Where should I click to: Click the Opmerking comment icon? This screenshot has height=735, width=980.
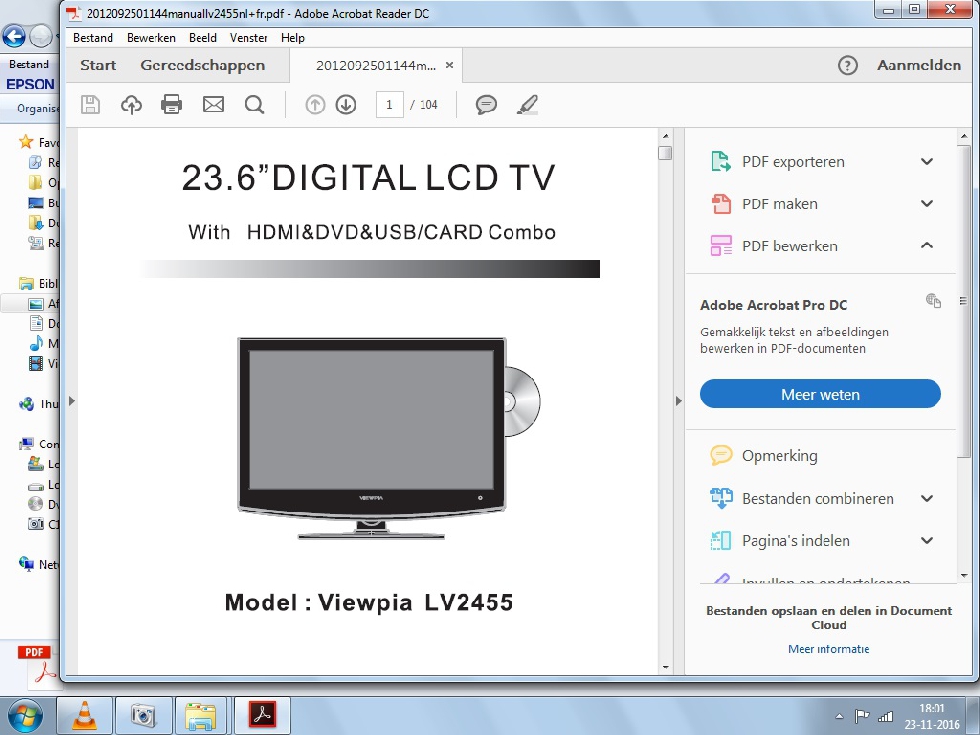721,455
